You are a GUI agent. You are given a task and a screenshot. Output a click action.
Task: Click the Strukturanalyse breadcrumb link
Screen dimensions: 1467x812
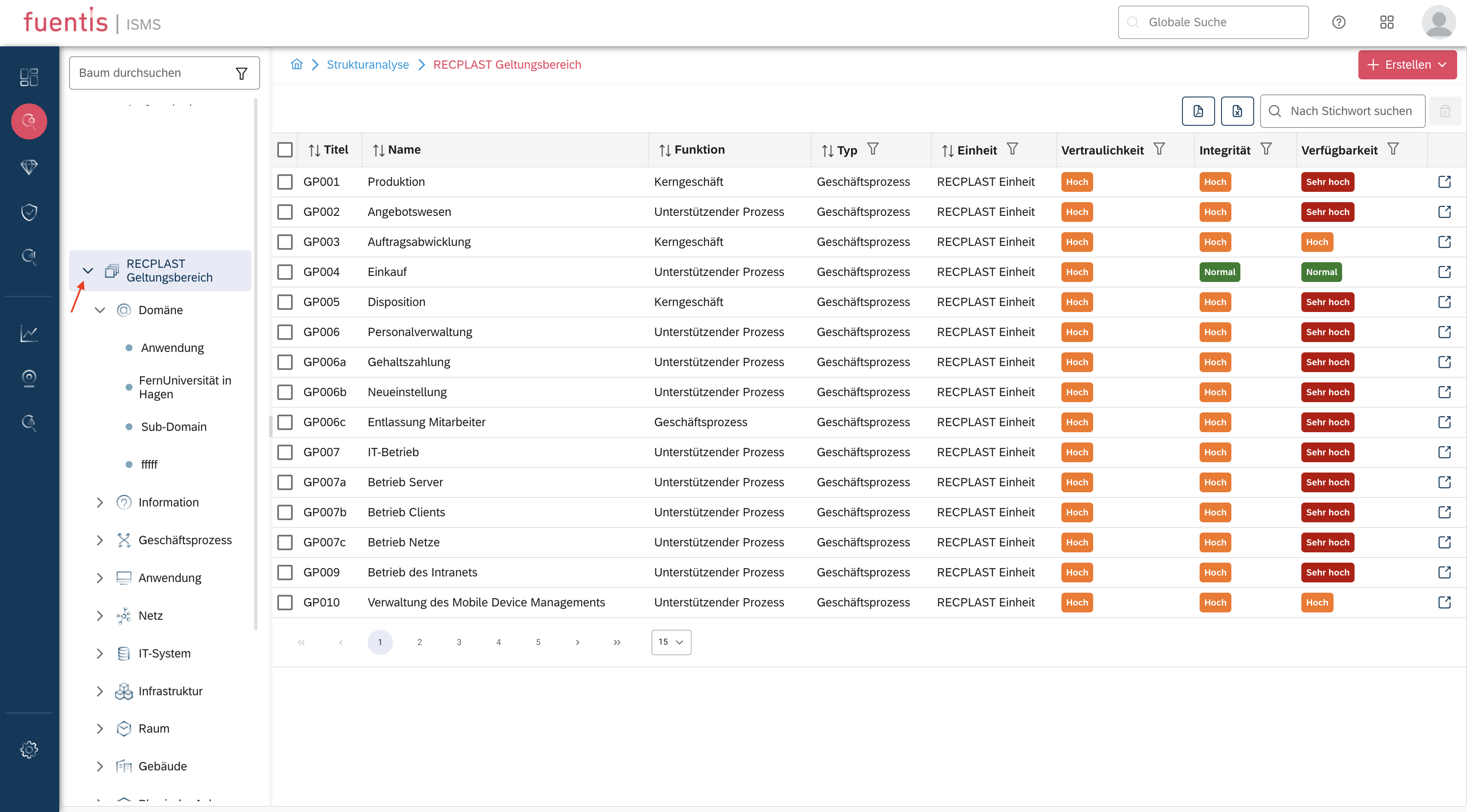[367, 64]
